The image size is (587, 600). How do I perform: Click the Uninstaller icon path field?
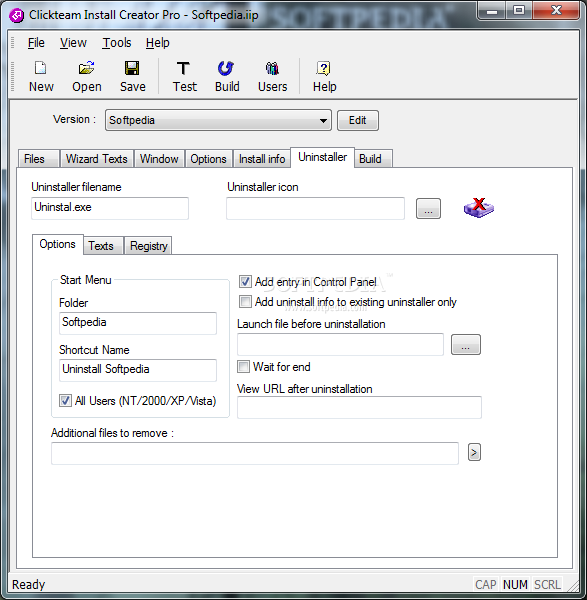coord(315,208)
